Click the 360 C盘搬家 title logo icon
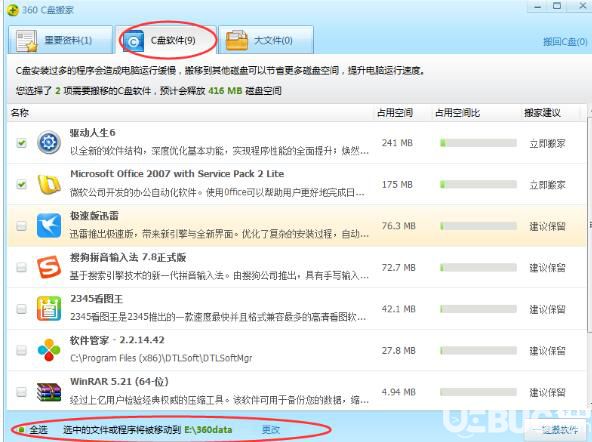 tap(12, 10)
